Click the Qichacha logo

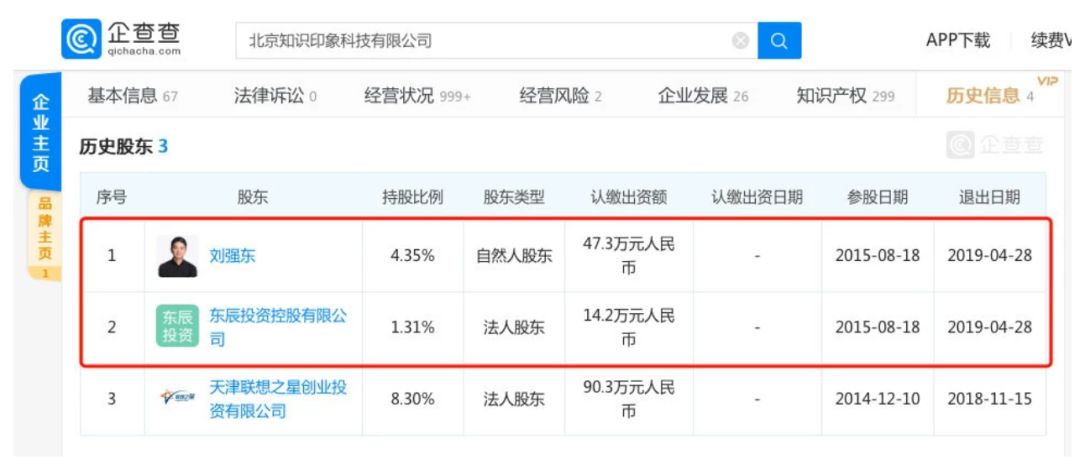click(121, 39)
